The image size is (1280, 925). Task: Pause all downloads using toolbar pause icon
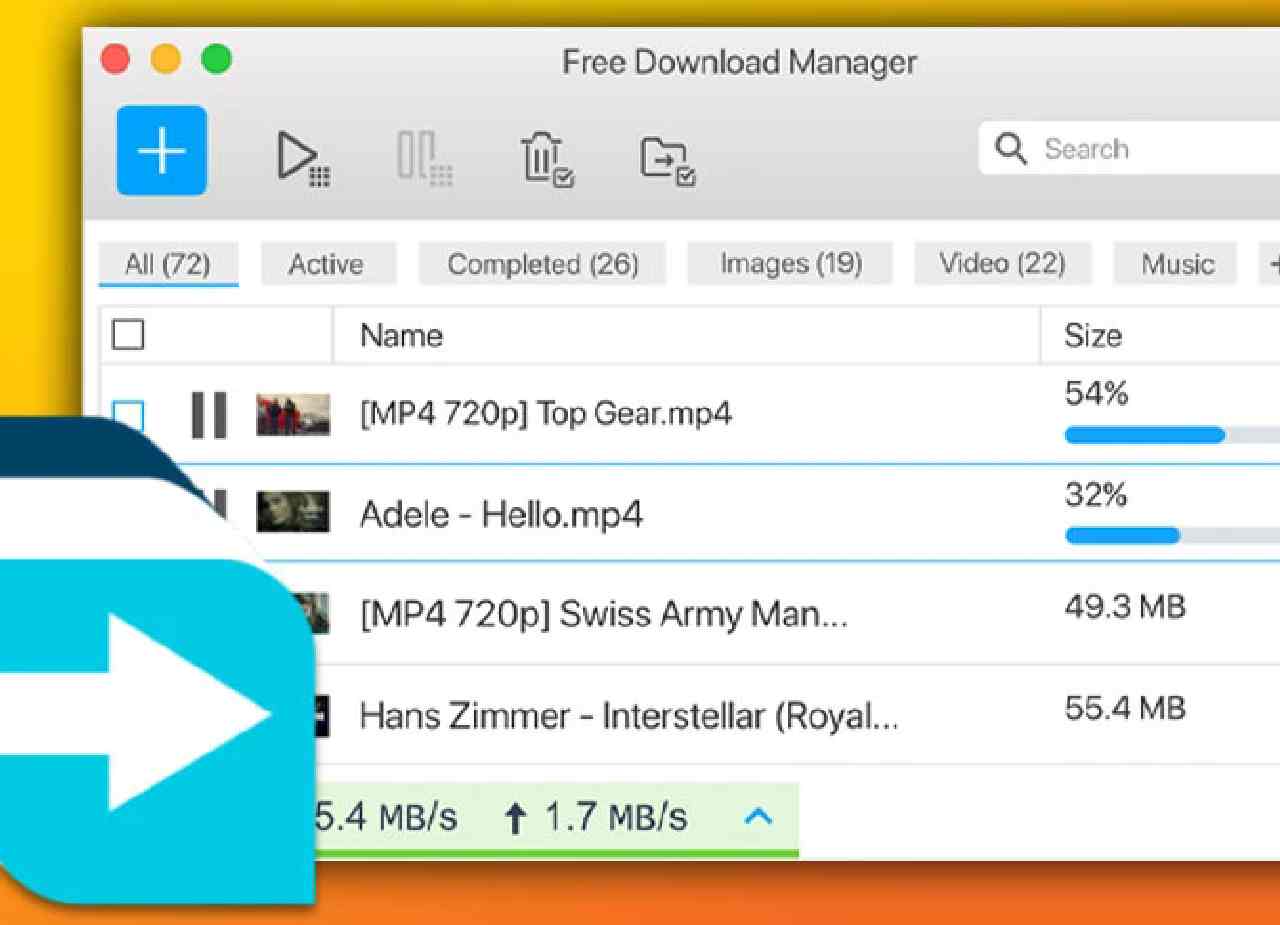click(x=424, y=158)
